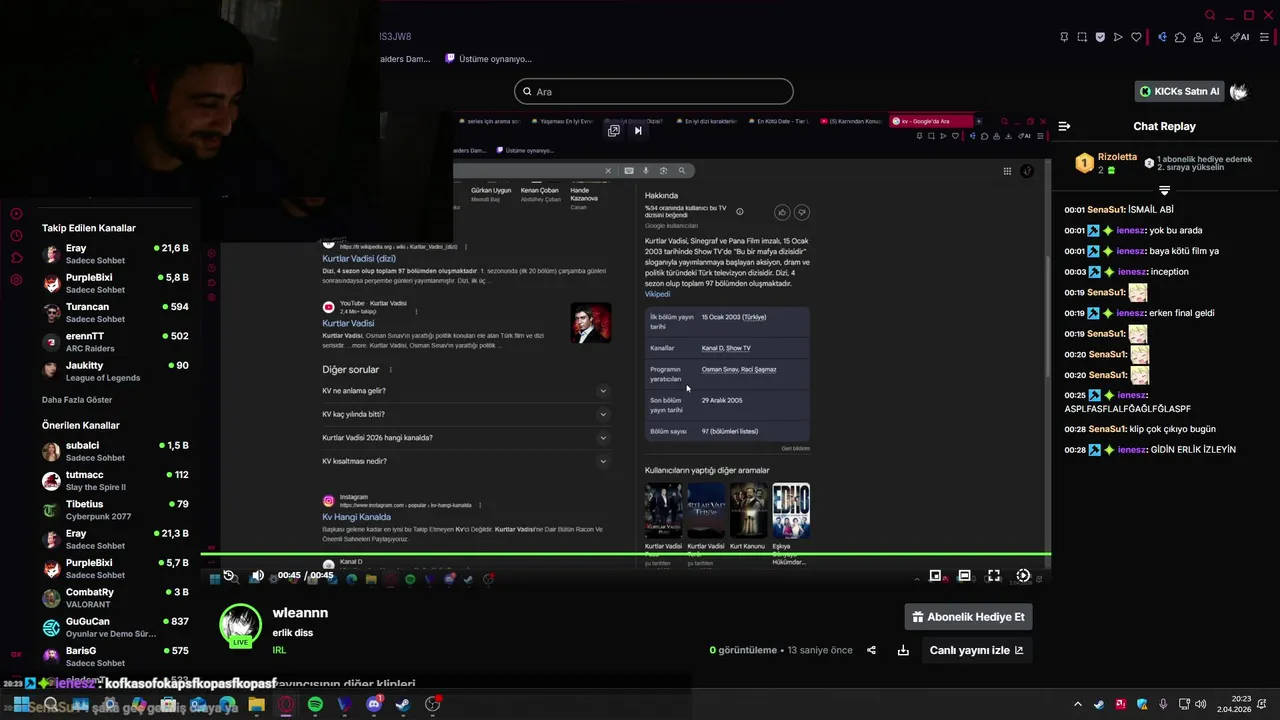
Task: Open volume control in system tray
Action: click(1200, 704)
